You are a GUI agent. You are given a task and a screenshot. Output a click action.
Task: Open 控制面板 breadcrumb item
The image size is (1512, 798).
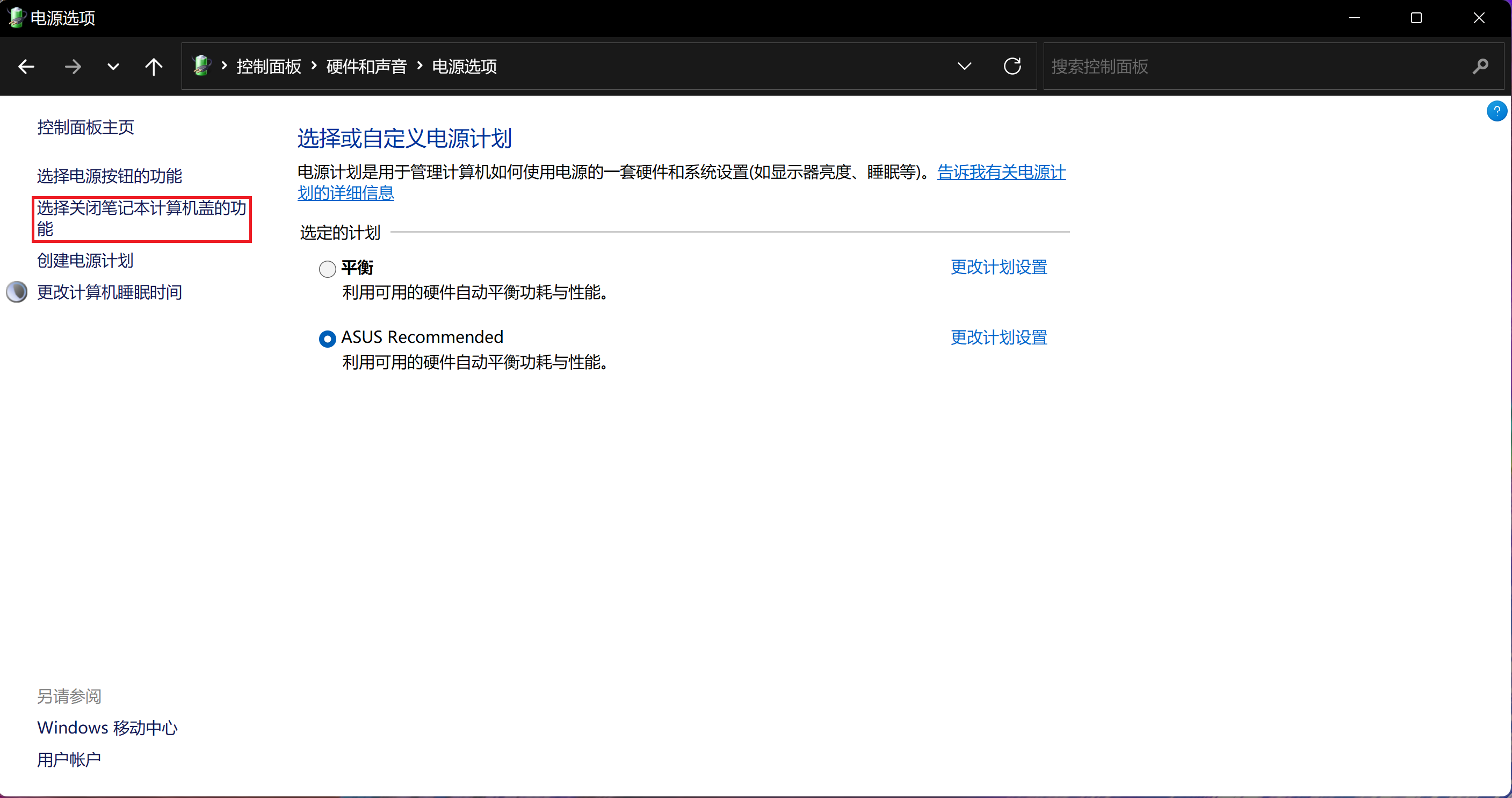(x=269, y=66)
